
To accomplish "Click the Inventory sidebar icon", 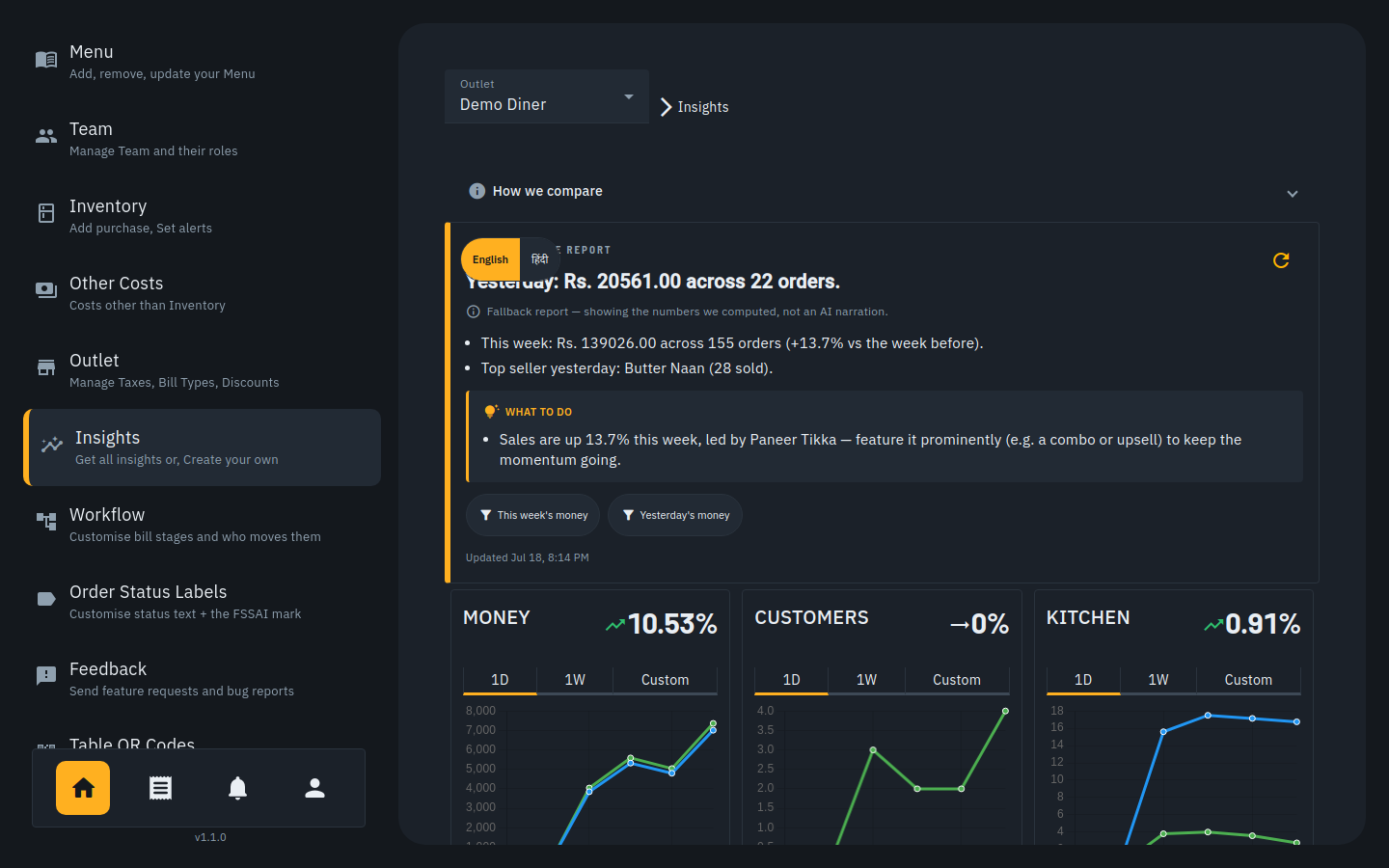I will pyautogui.click(x=46, y=213).
